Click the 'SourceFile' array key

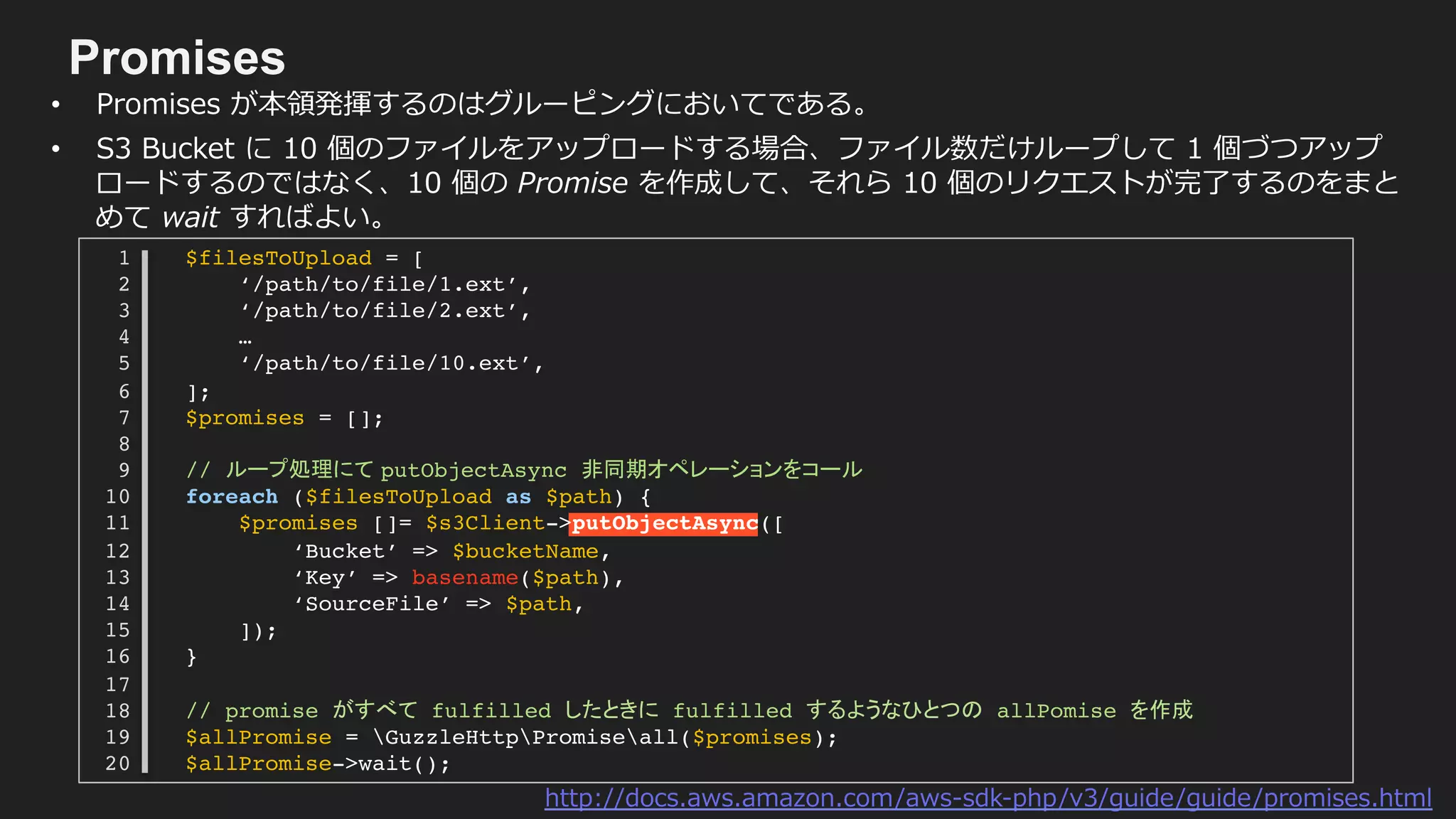tap(372, 604)
